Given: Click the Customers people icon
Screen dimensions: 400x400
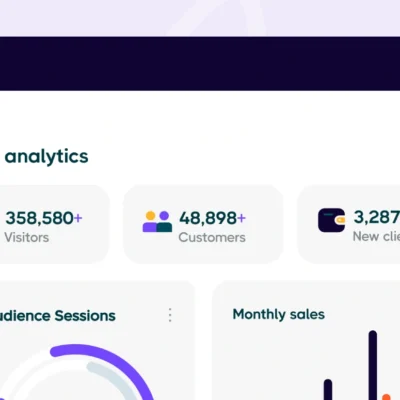Looking at the screenshot, I should point(157,221).
